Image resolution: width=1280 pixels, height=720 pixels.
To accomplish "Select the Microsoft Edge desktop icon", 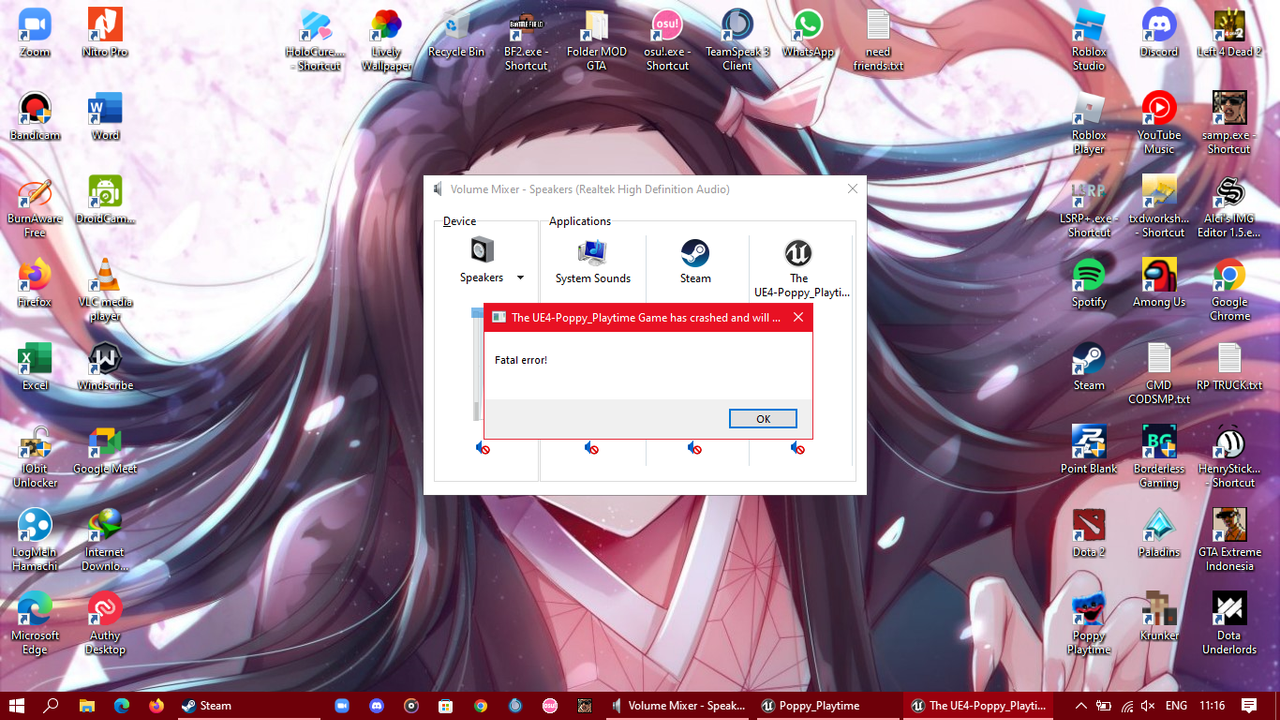I will (35, 623).
